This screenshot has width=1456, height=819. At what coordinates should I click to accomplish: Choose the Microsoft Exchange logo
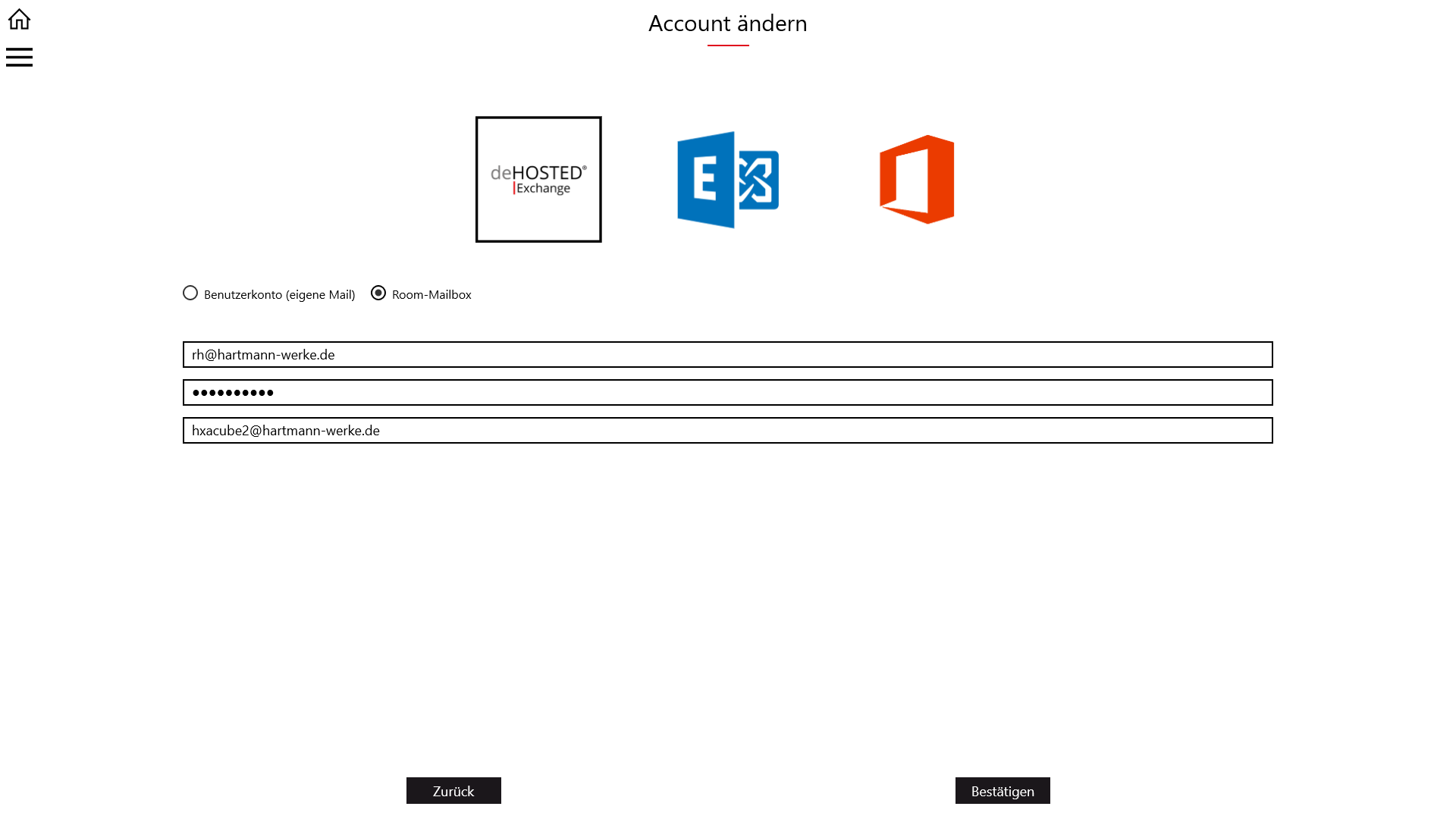[x=728, y=180]
